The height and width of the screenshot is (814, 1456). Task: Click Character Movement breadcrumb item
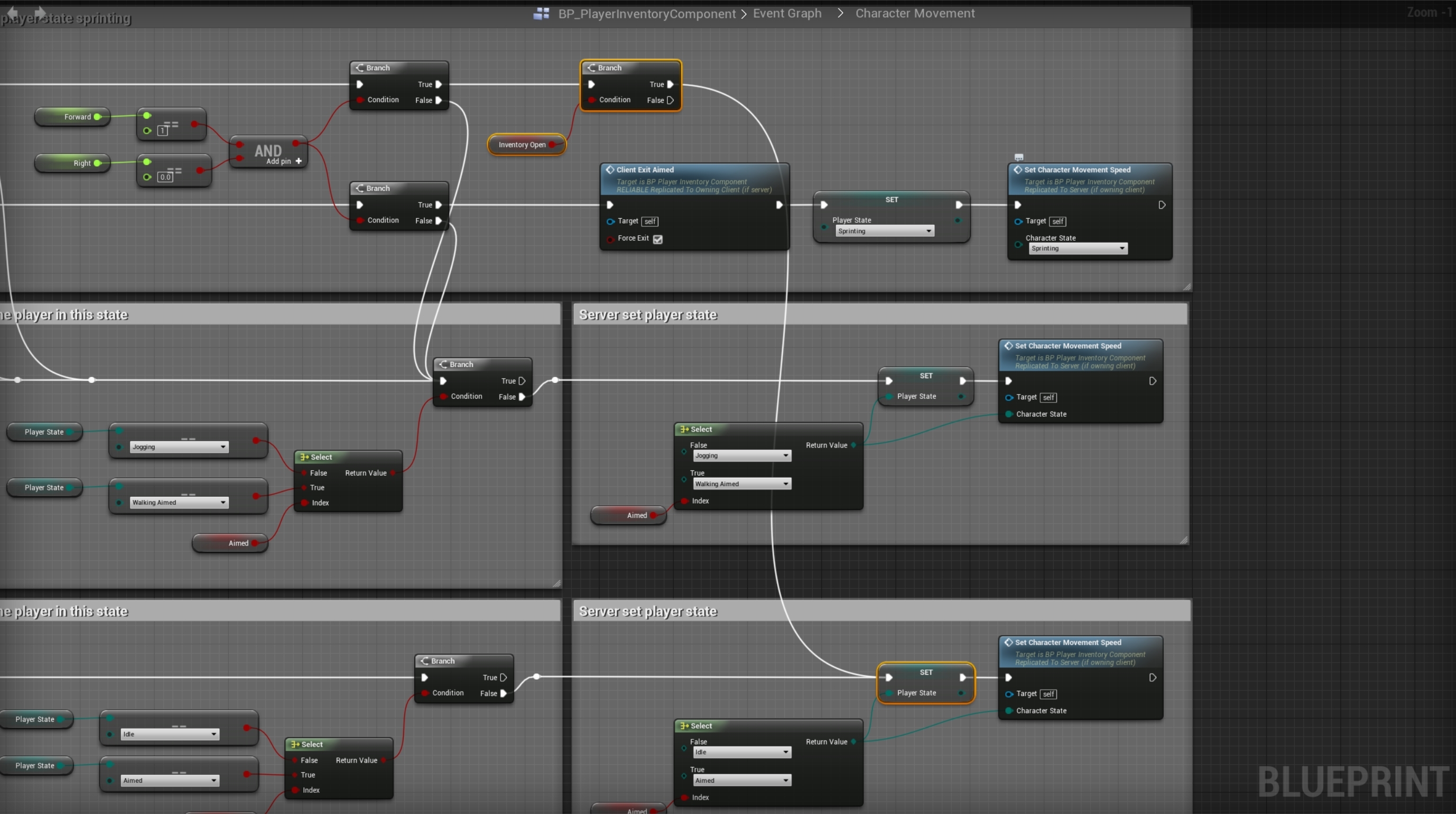pyautogui.click(x=915, y=14)
